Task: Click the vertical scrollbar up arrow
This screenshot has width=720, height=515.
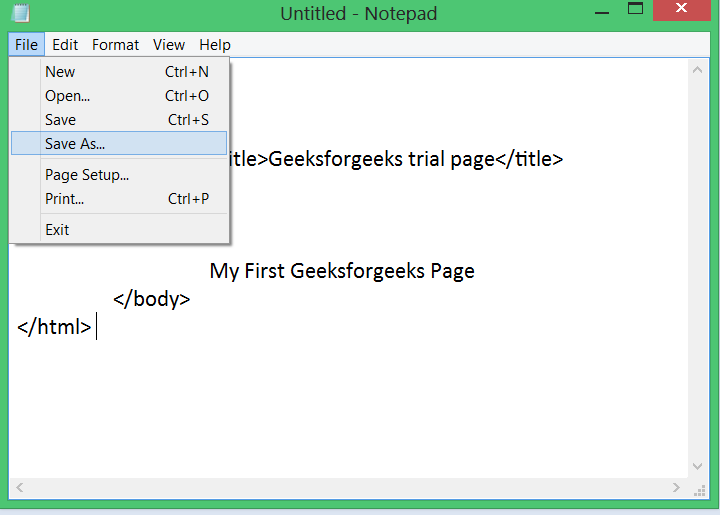Action: tap(697, 70)
